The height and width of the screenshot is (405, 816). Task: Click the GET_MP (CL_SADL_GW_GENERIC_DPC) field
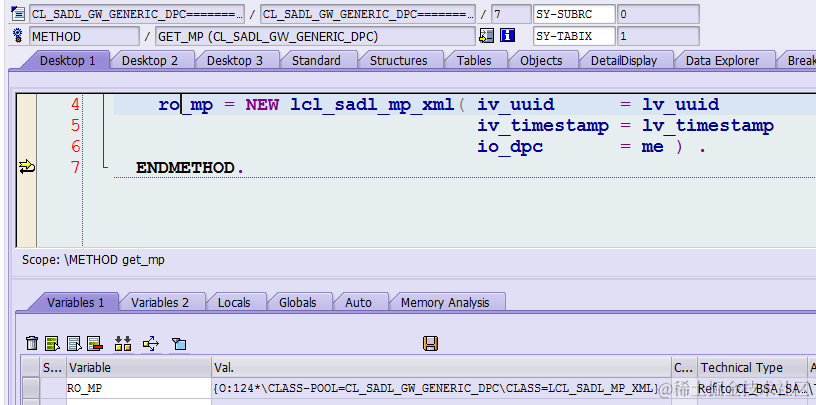(315, 36)
